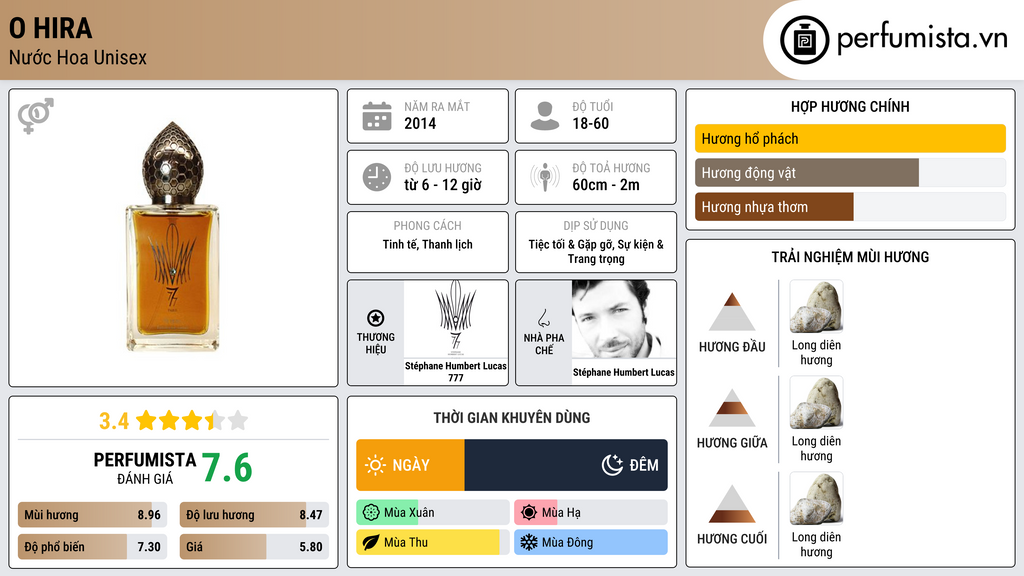Screen dimensions: 1024x576
Task: Click the Mùa Đông season bar
Action: point(591,542)
